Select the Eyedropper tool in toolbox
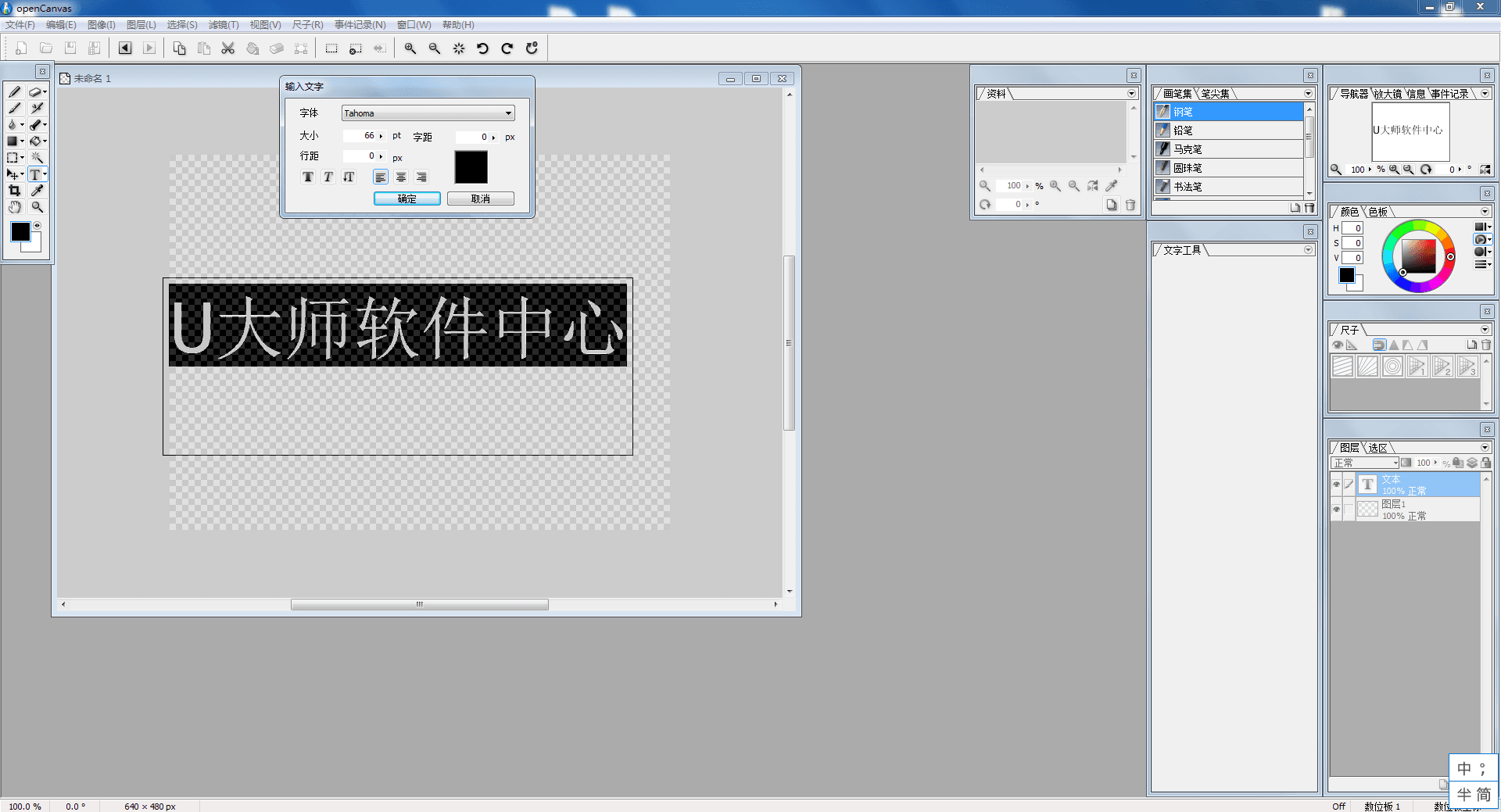1501x812 pixels. 37,191
